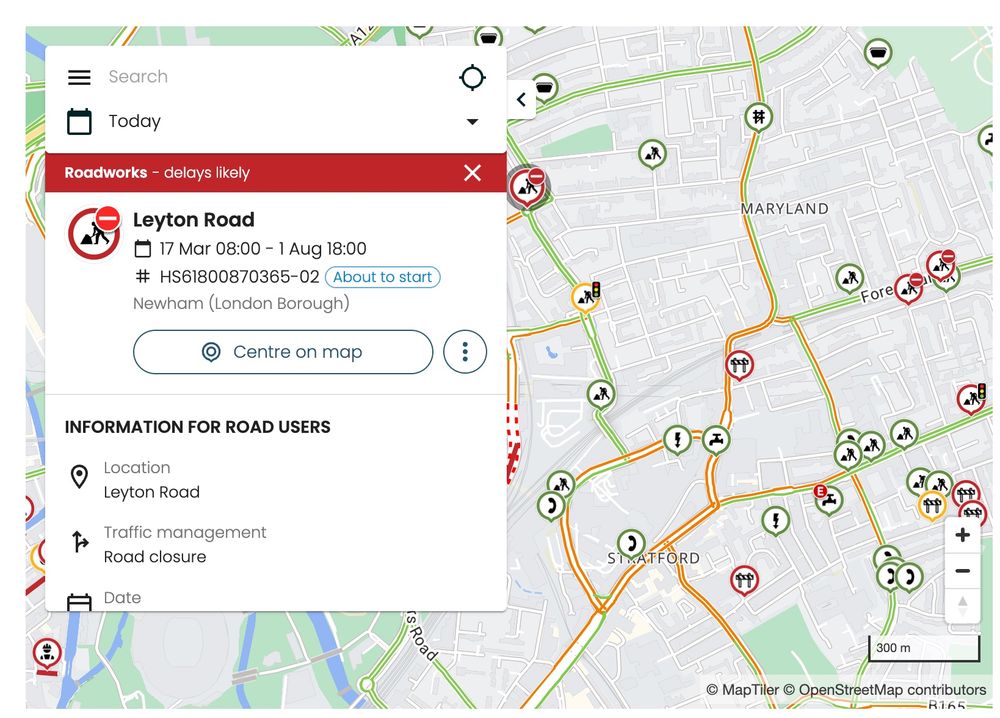Reset map bearing with compass control
The image size is (1000, 718).
point(962,604)
